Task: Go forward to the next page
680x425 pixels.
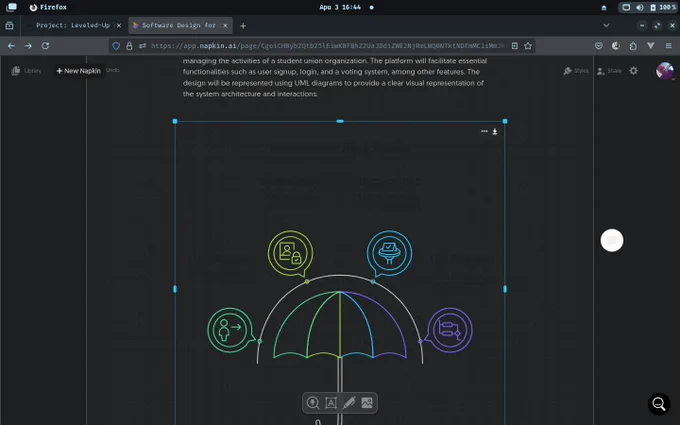Action: (x=28, y=46)
